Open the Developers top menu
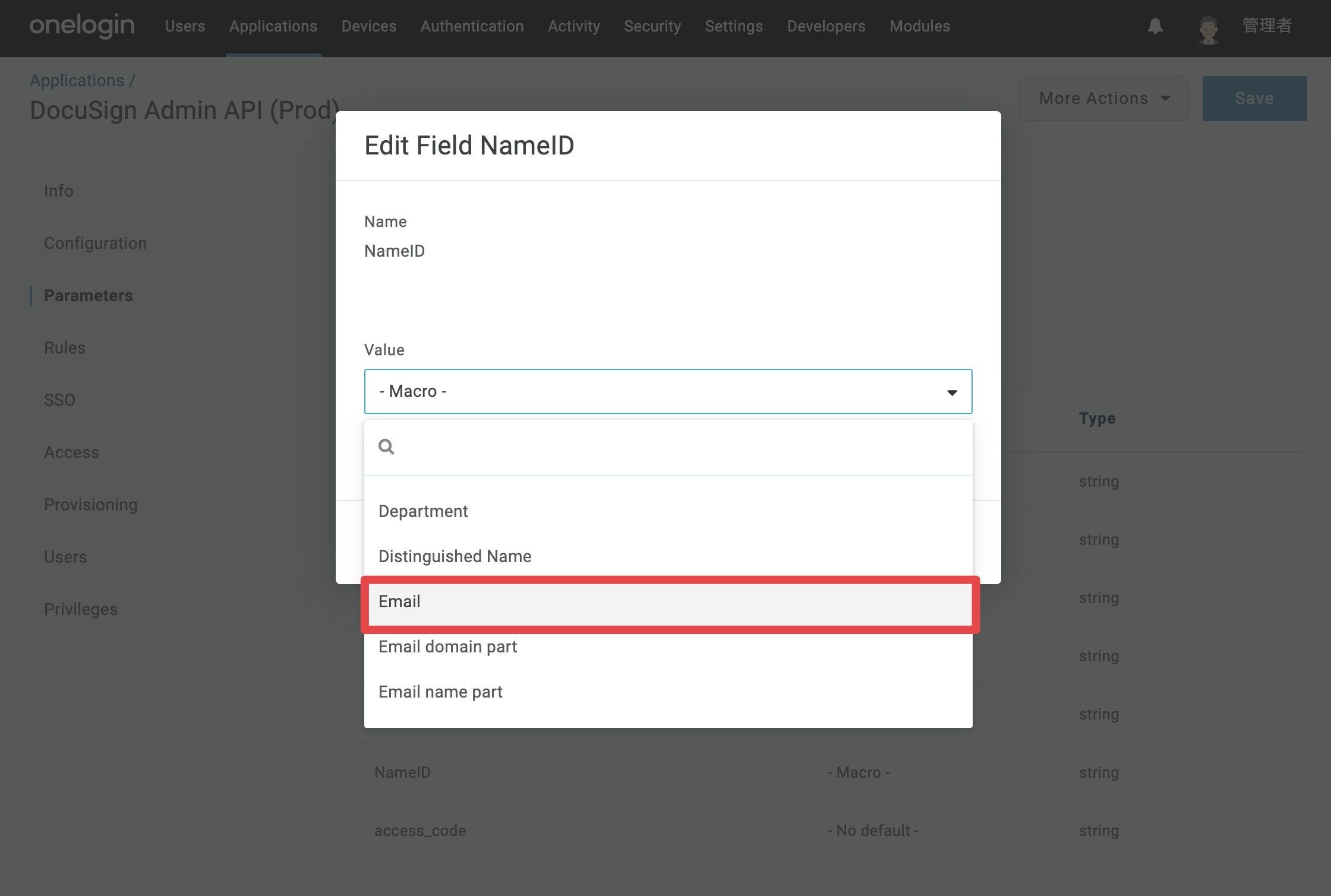Screen dimensions: 1331x896 [x=826, y=26]
